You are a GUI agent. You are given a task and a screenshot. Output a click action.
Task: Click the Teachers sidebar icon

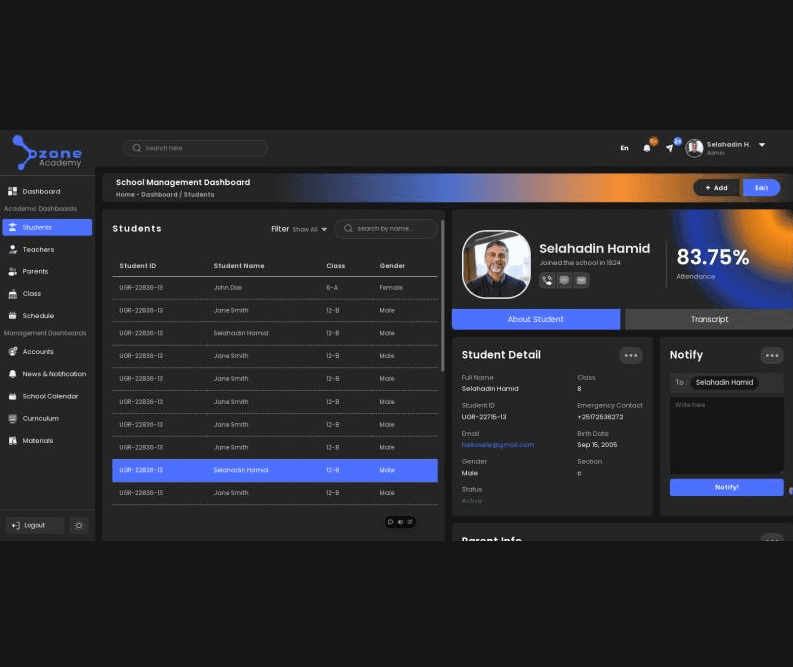click(13, 249)
